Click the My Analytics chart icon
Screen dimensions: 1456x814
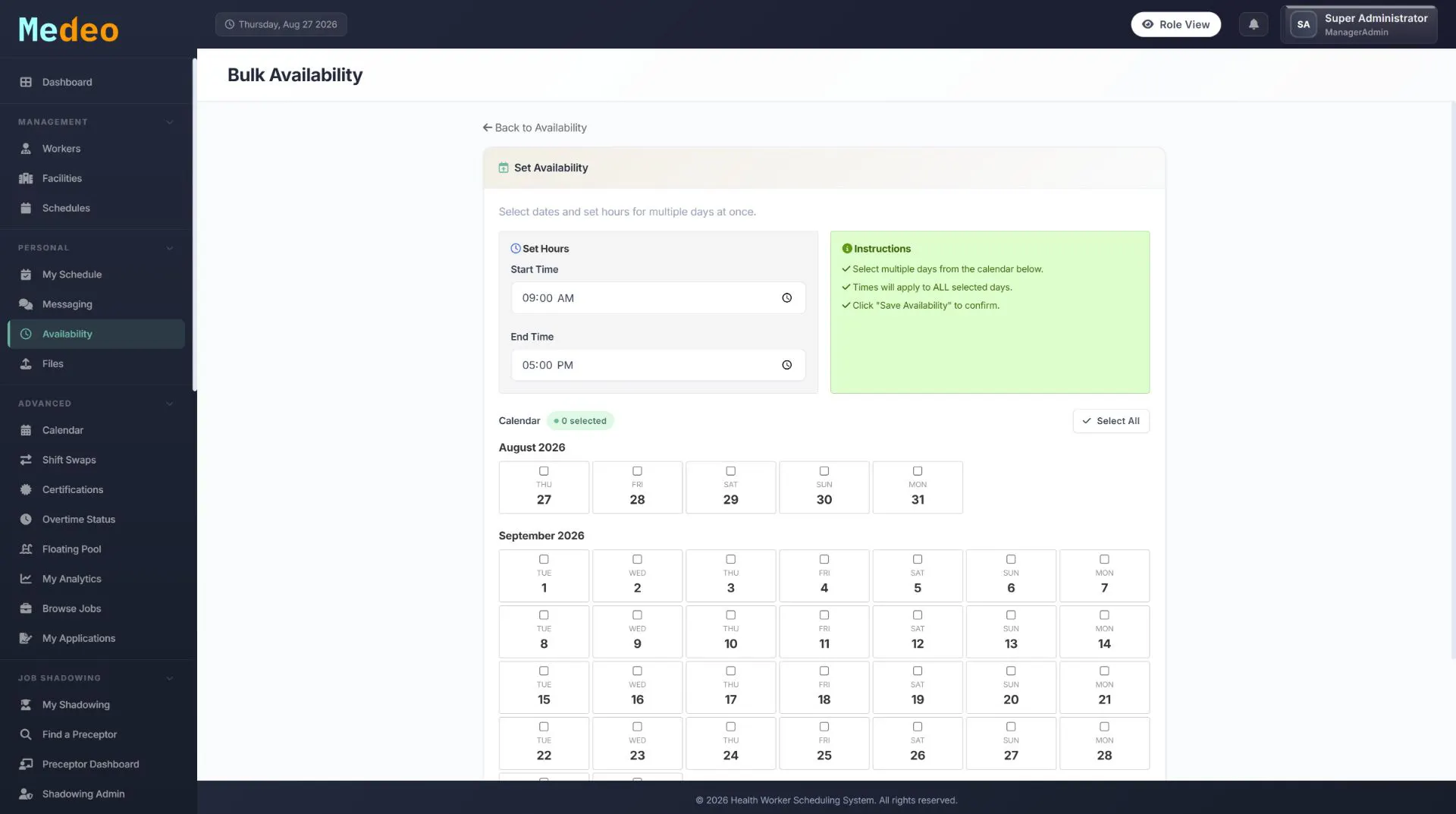click(26, 578)
